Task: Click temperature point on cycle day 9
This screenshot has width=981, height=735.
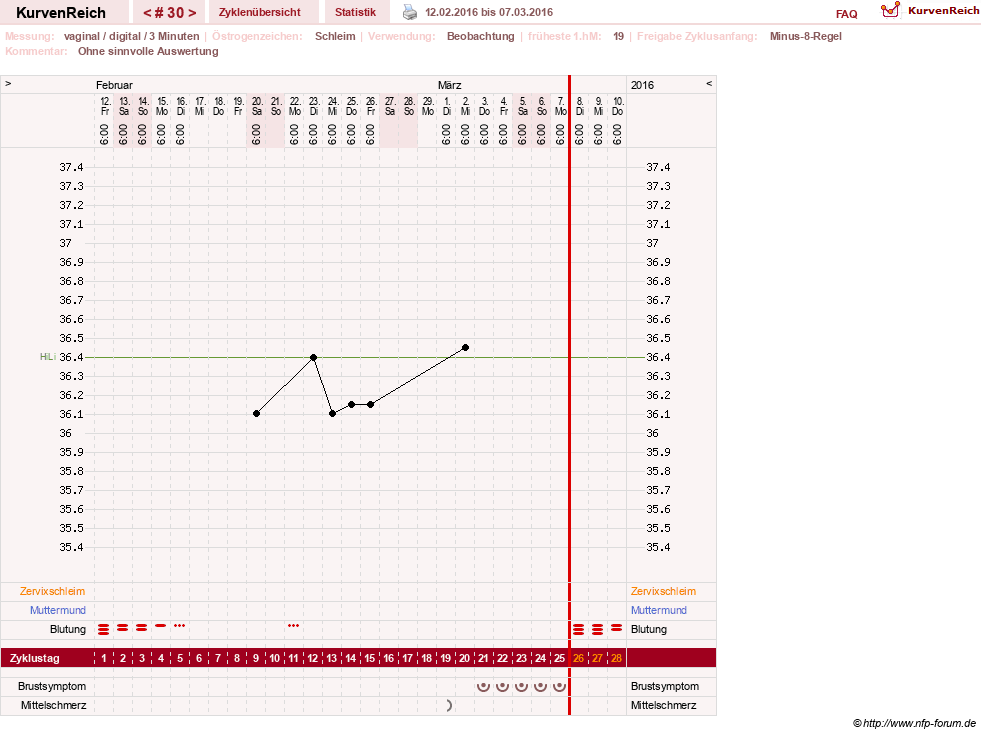Action: [257, 413]
